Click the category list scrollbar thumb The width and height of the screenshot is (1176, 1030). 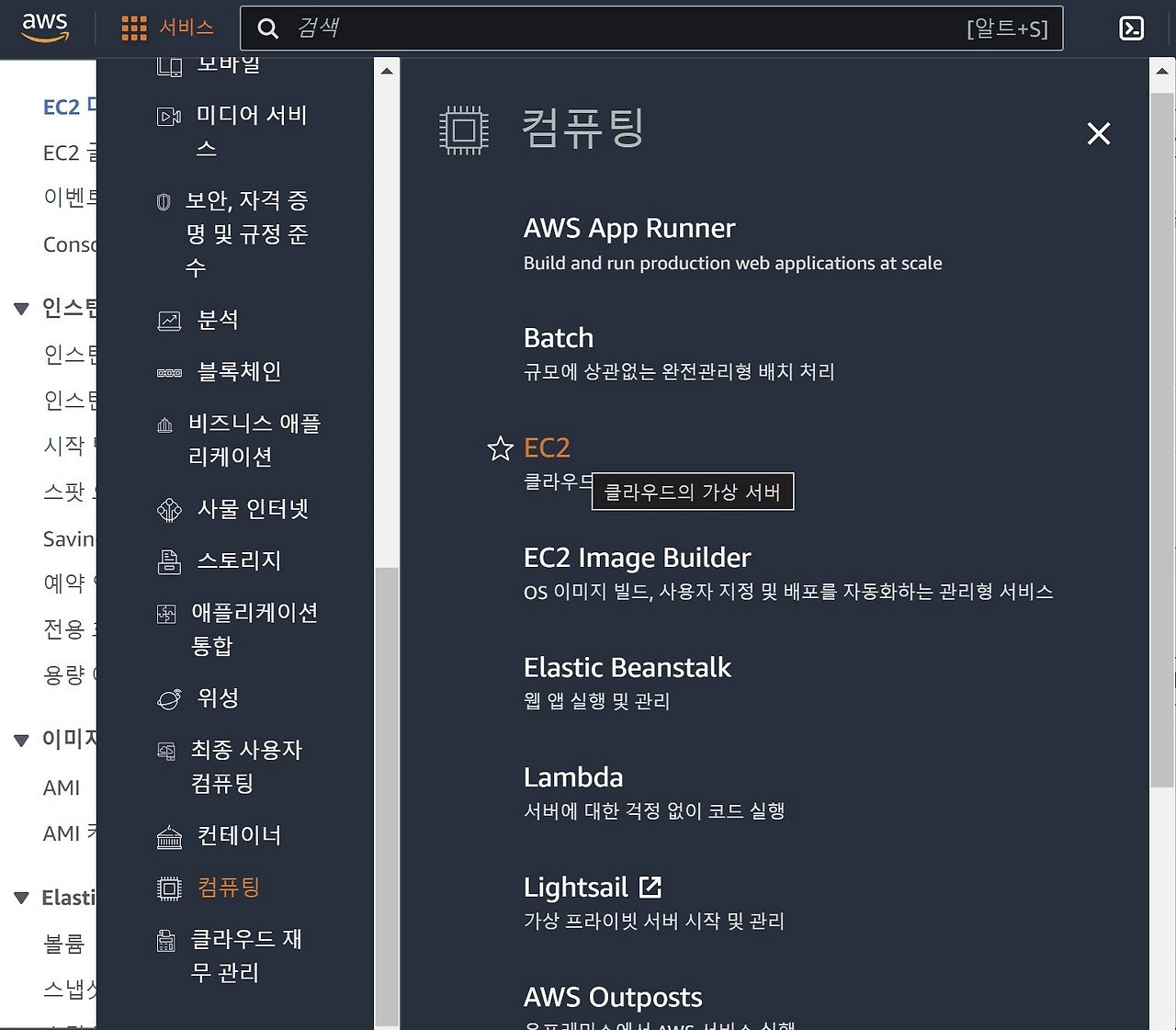click(x=387, y=797)
